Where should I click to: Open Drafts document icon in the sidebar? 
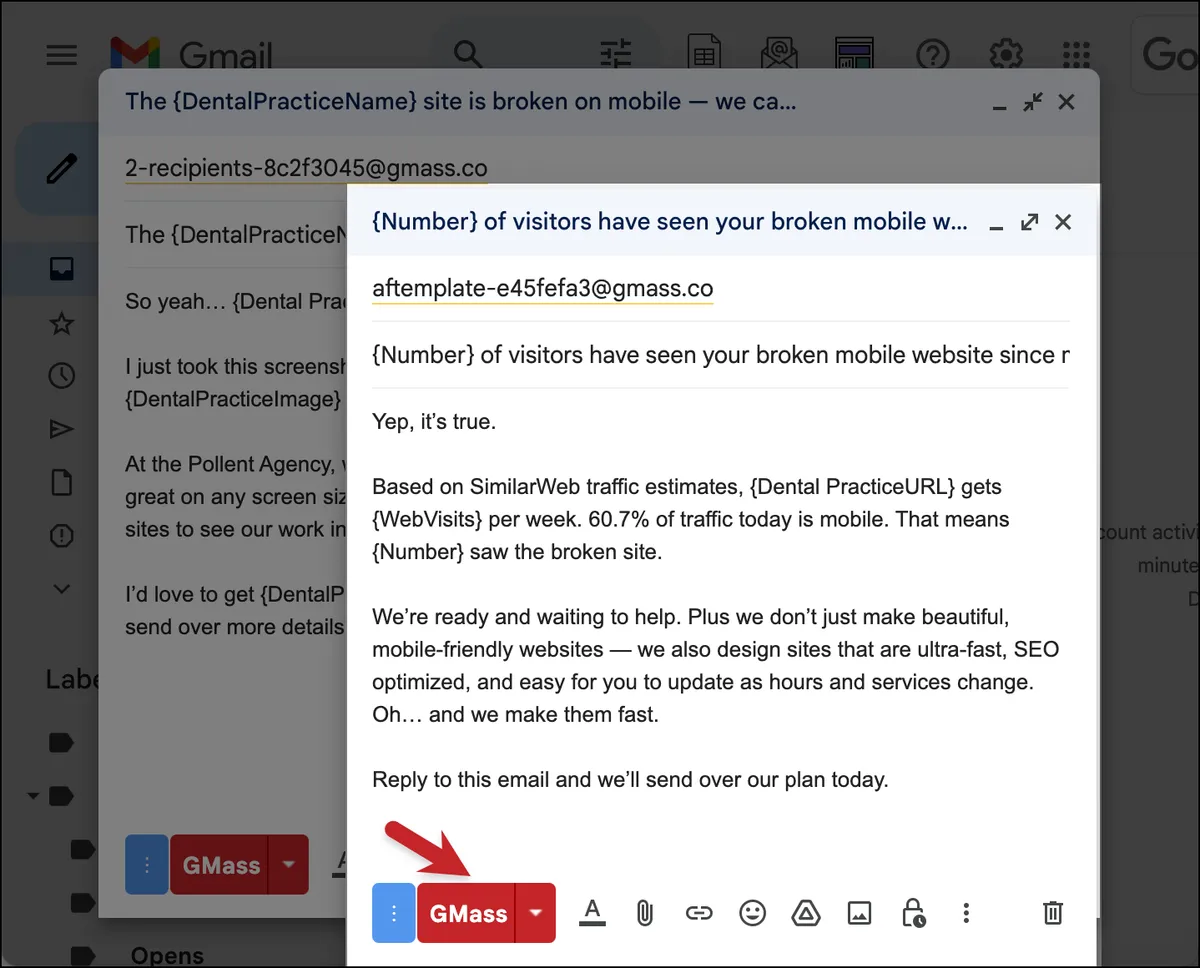(x=62, y=483)
